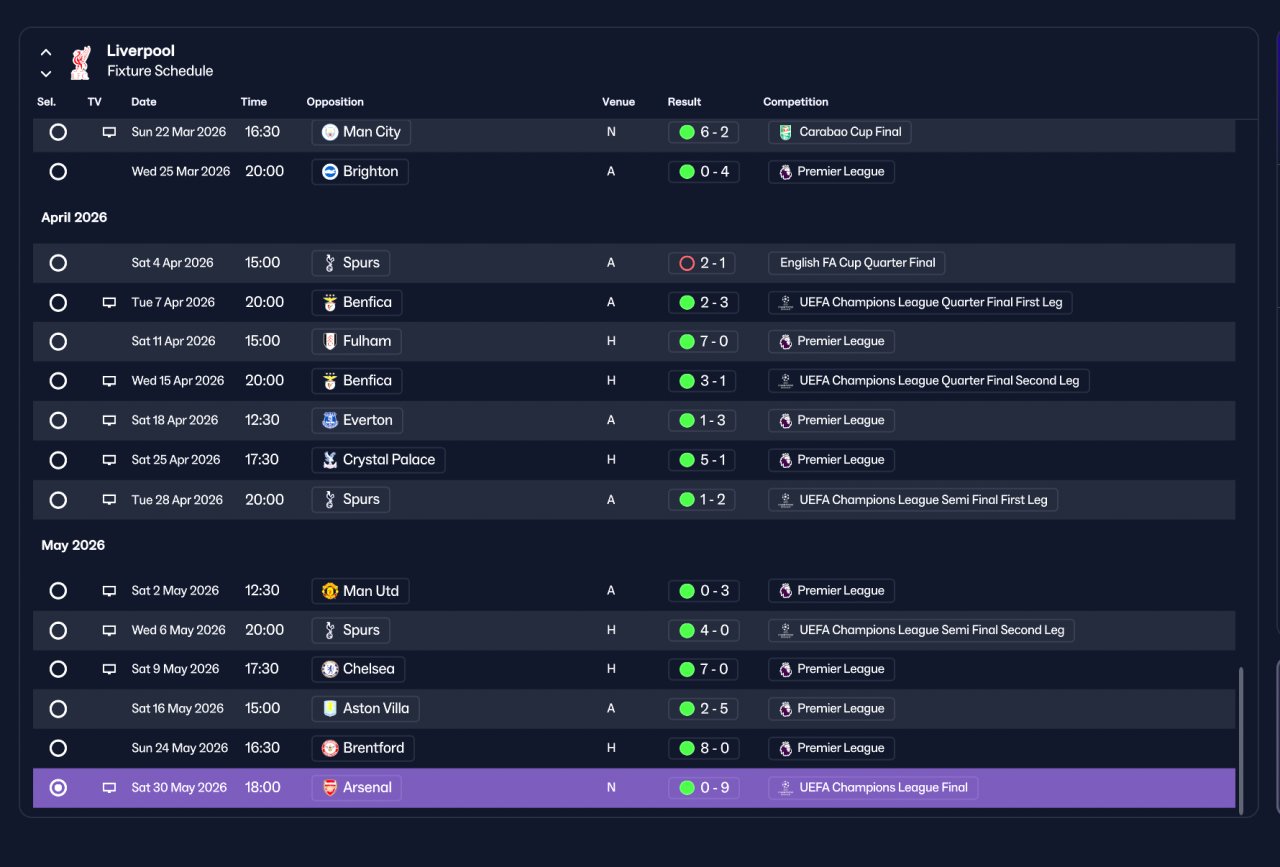Select the radio button for the Everton fixture
The width and height of the screenshot is (1280, 867).
58,421
